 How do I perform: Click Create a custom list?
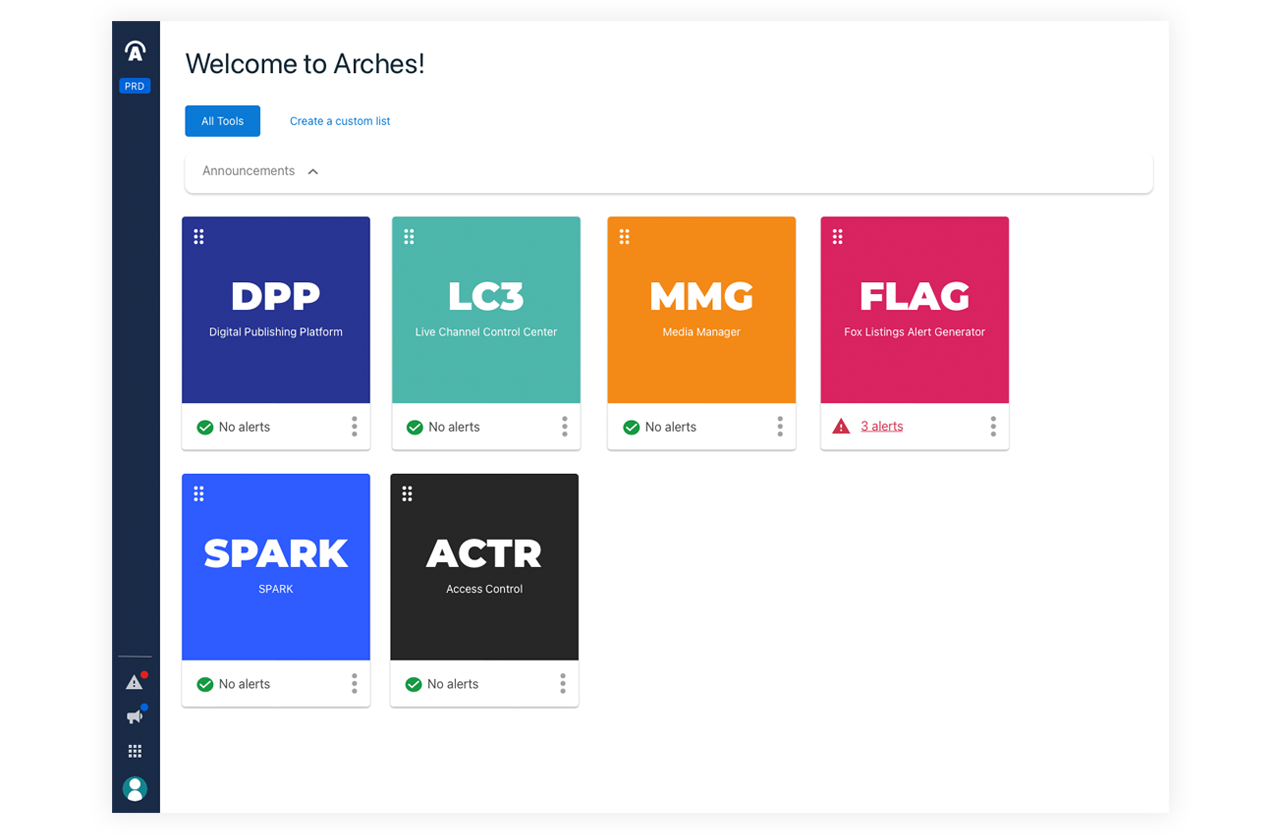point(340,121)
